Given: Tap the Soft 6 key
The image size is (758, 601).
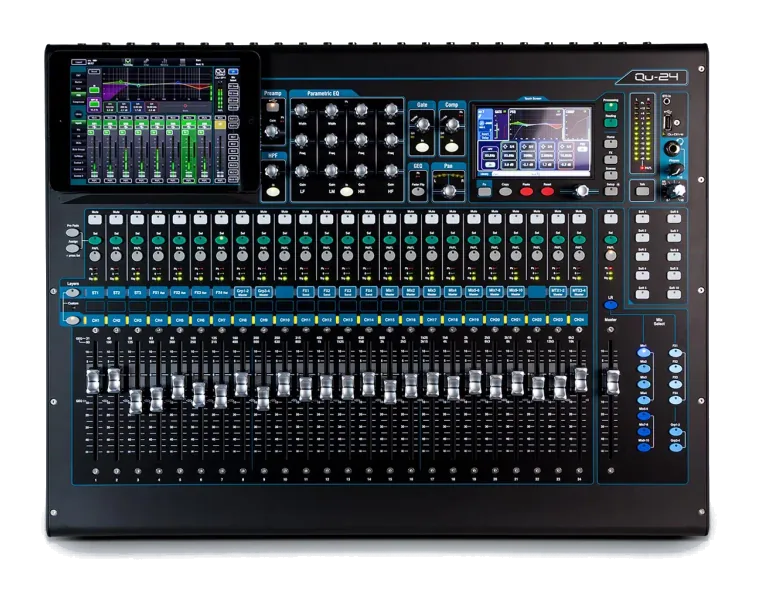Looking at the screenshot, I should click(674, 219).
